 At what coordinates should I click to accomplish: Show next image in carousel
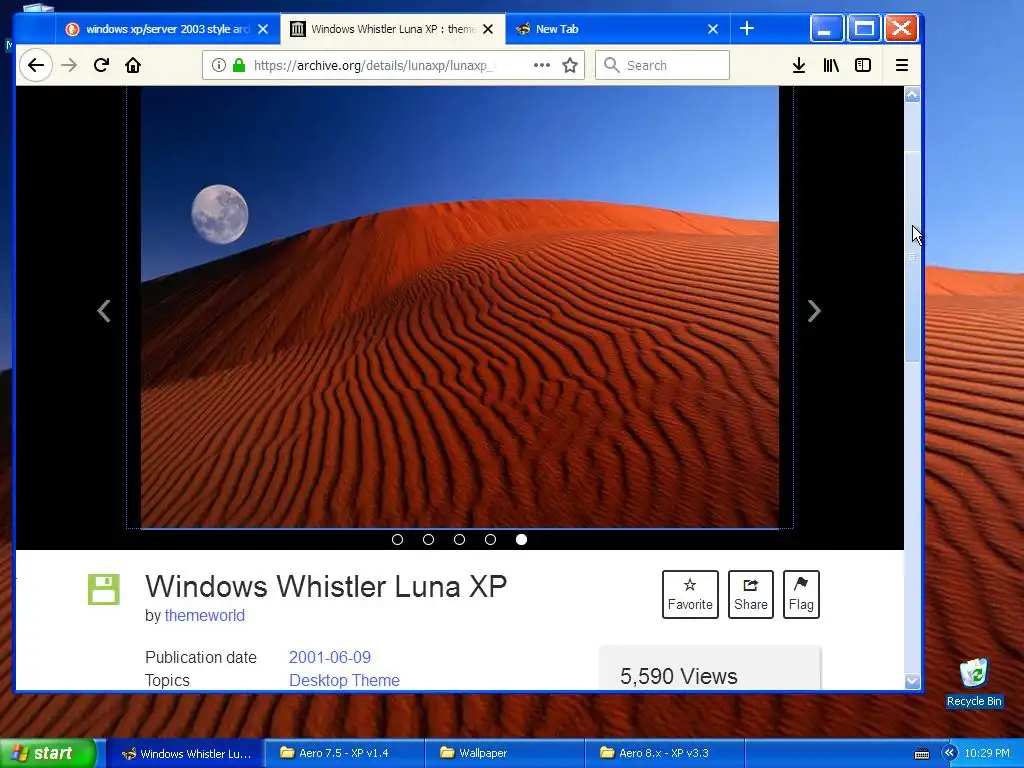click(x=814, y=311)
